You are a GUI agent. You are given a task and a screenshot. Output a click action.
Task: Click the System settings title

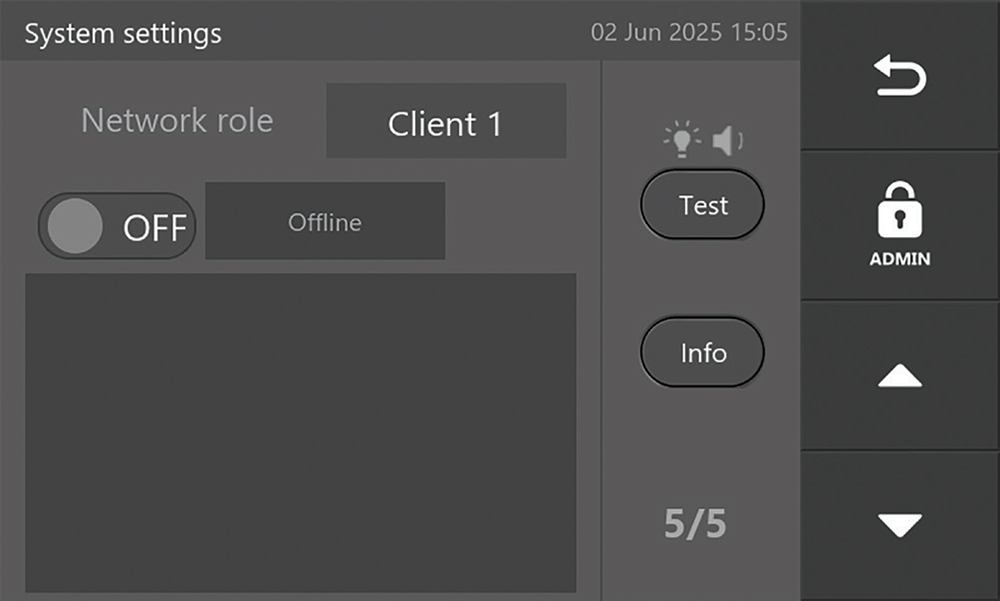tap(123, 33)
